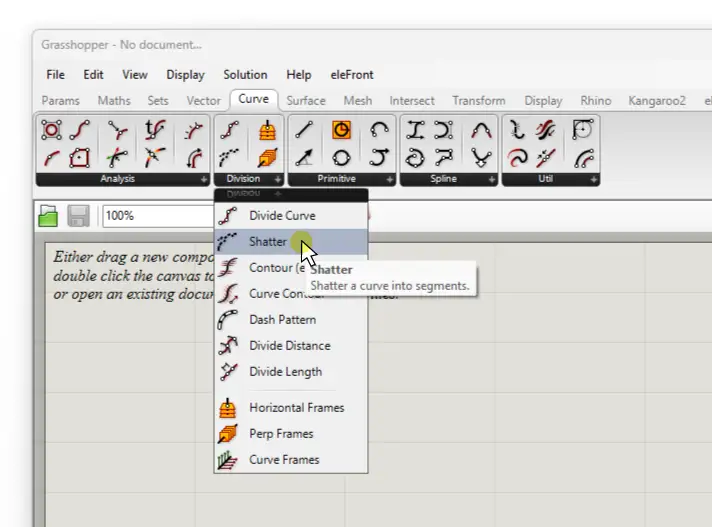This screenshot has width=712, height=527.
Task: Open the File menu
Action: [55, 74]
